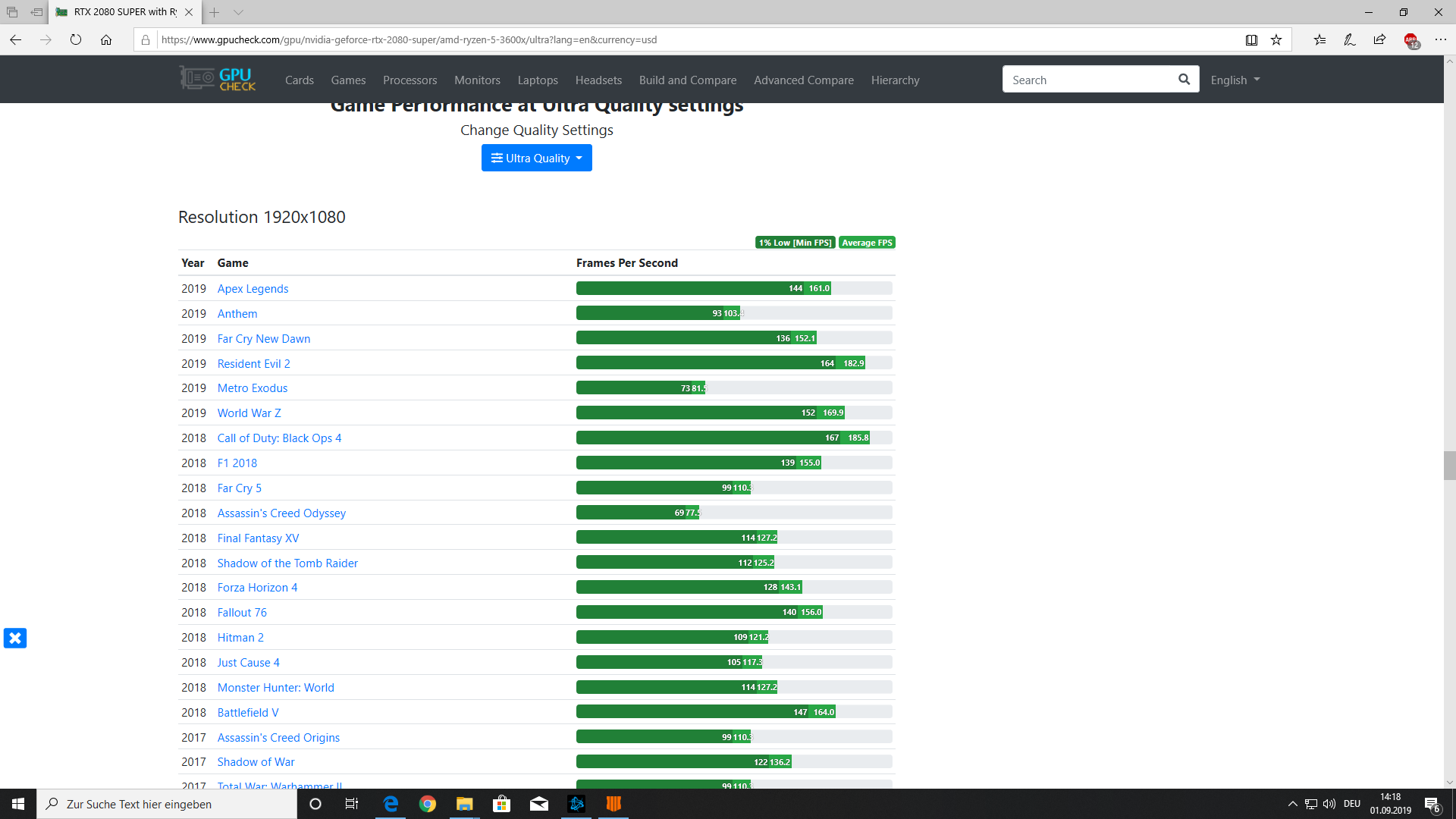1456x819 pixels.
Task: Open the Headsets menu
Action: (598, 80)
